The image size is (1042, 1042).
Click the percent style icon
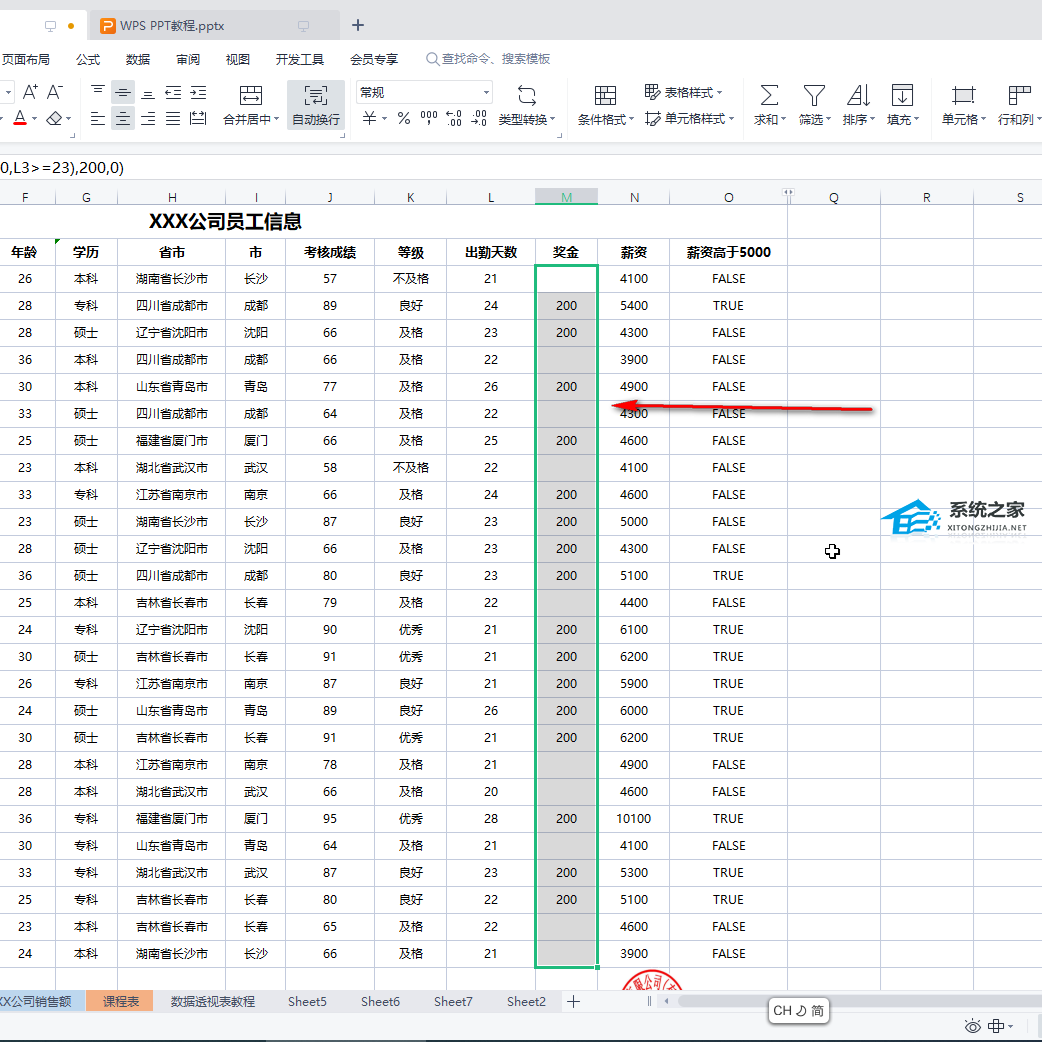(404, 119)
